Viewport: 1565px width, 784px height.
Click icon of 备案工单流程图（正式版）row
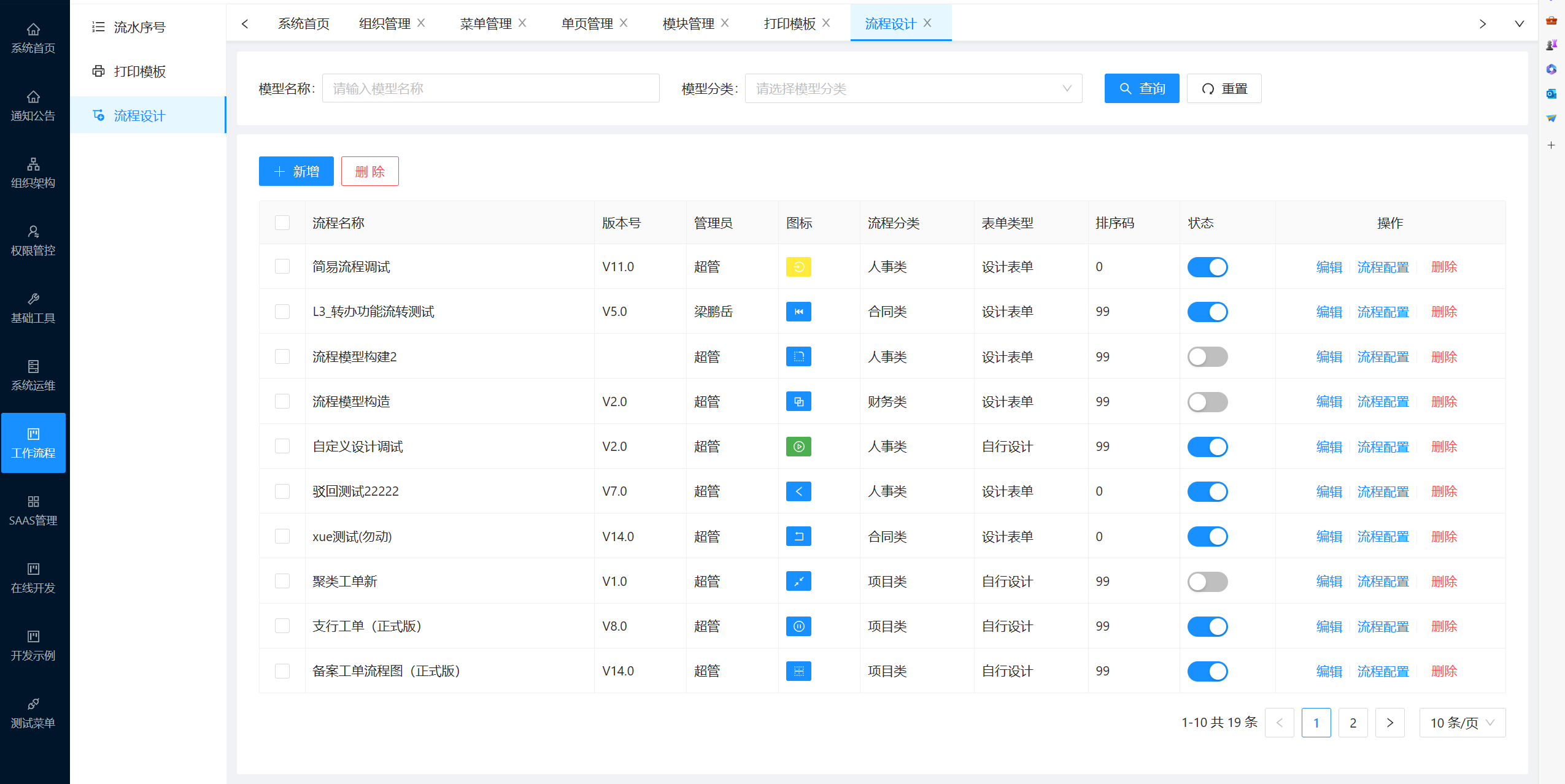798,671
